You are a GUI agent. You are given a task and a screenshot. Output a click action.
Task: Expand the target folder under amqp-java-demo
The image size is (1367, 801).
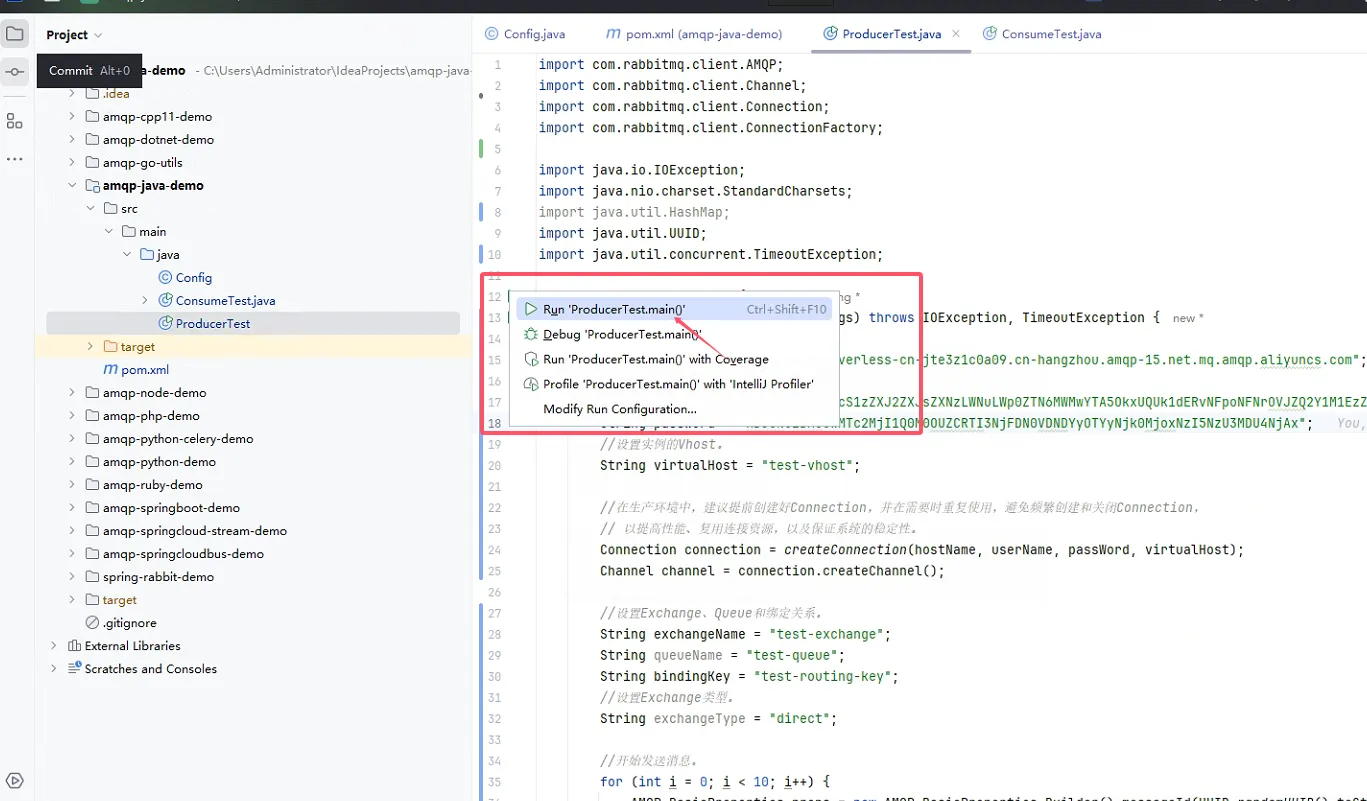[x=90, y=347]
